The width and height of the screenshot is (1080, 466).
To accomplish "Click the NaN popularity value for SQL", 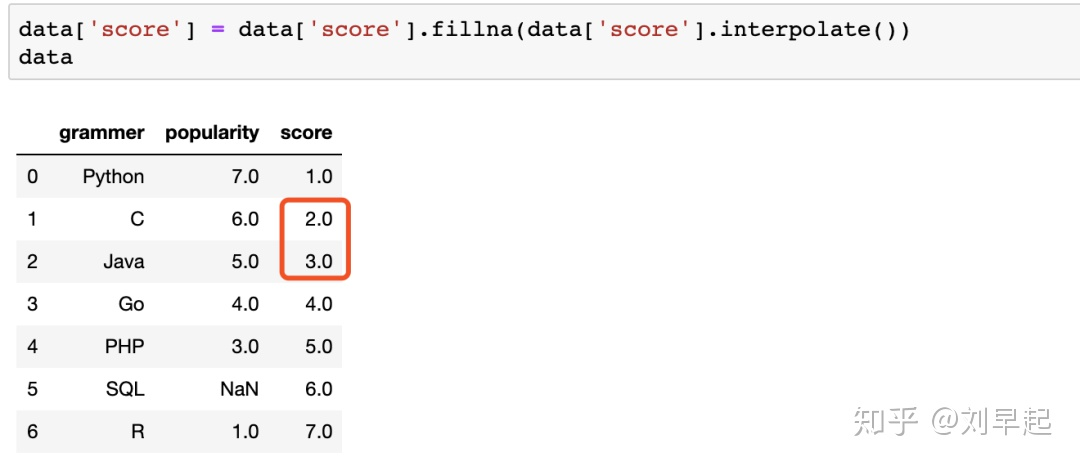I will pyautogui.click(x=240, y=389).
